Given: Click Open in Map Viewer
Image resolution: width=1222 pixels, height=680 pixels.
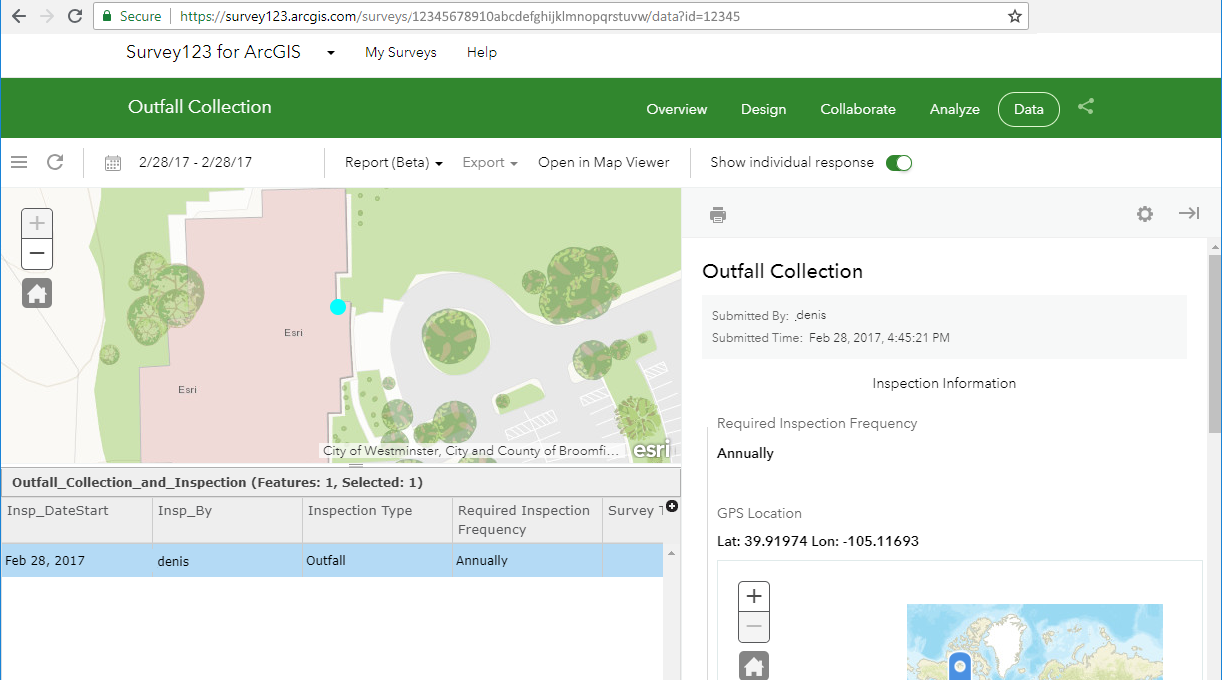Looking at the screenshot, I should (x=604, y=162).
